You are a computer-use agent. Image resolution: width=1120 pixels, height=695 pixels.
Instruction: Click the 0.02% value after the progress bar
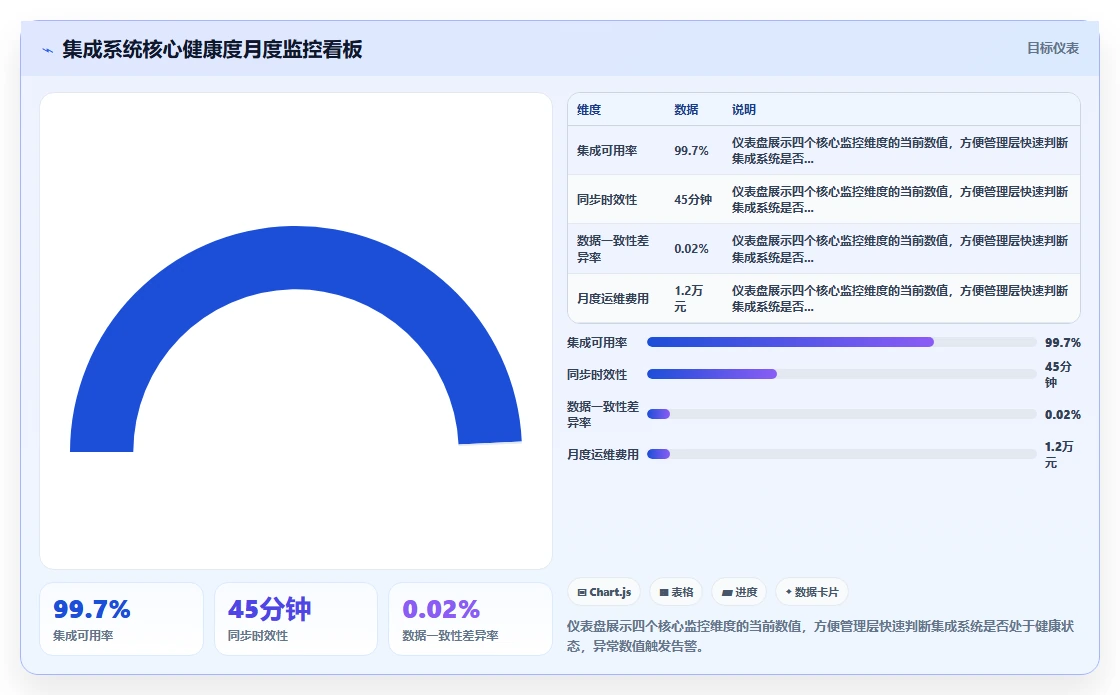(x=1063, y=414)
